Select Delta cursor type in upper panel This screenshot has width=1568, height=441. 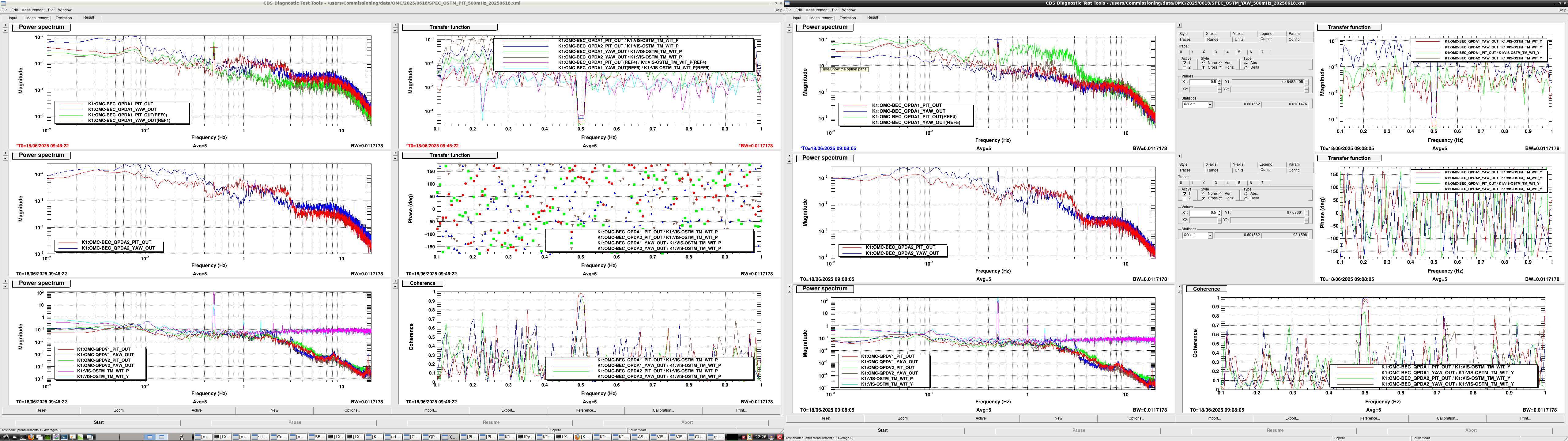pos(1246,68)
